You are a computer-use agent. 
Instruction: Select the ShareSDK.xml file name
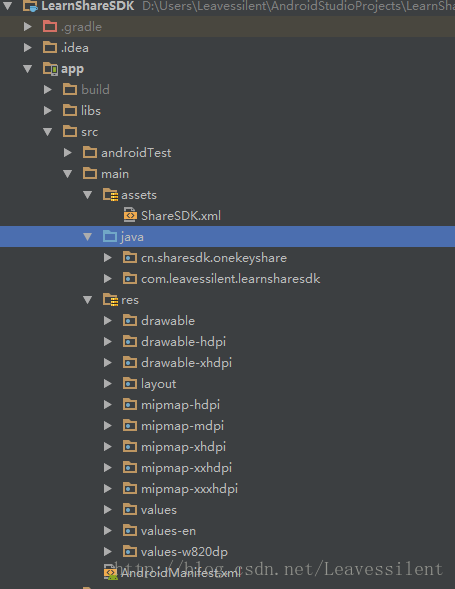(181, 216)
